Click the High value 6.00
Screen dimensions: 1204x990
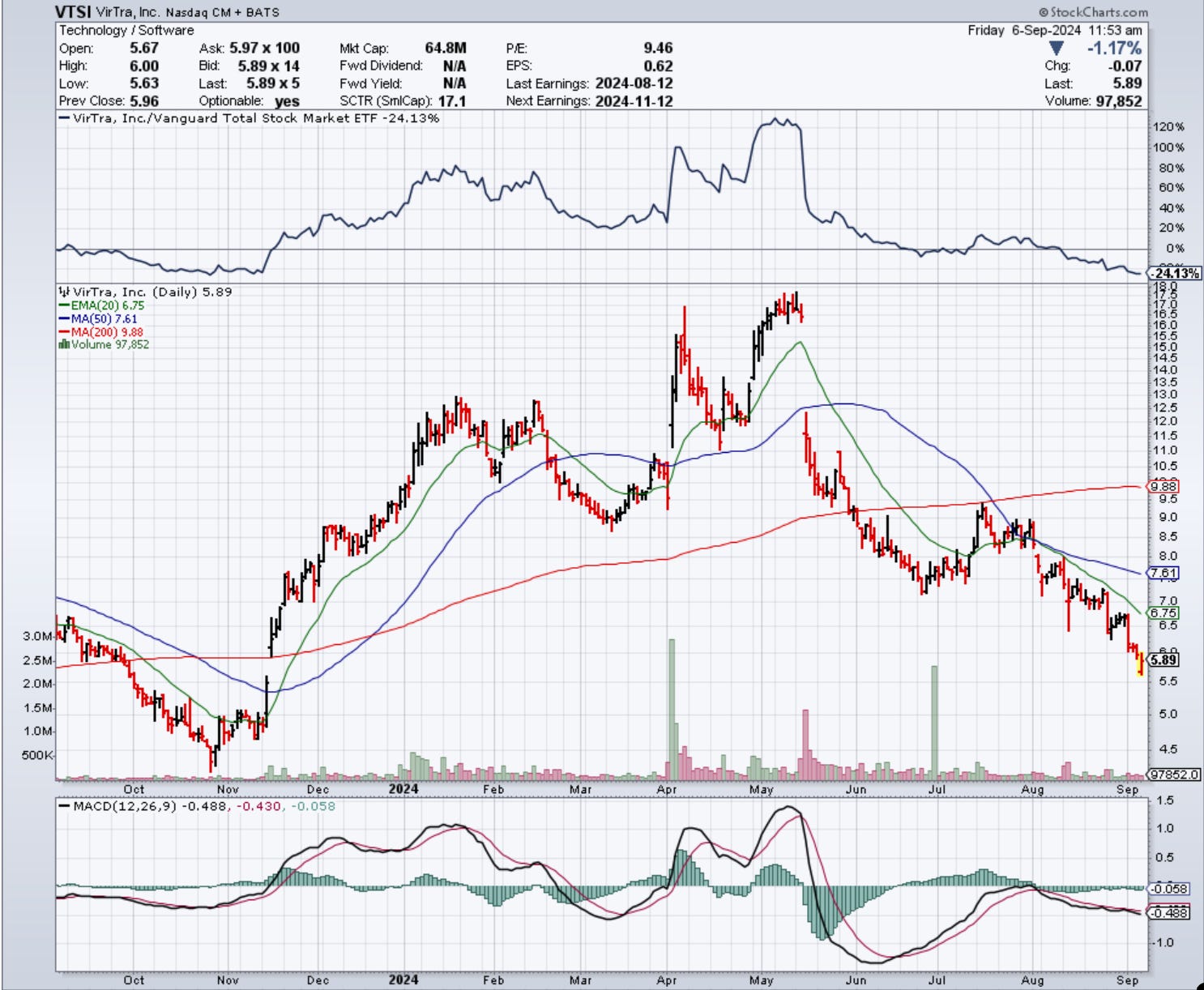144,66
